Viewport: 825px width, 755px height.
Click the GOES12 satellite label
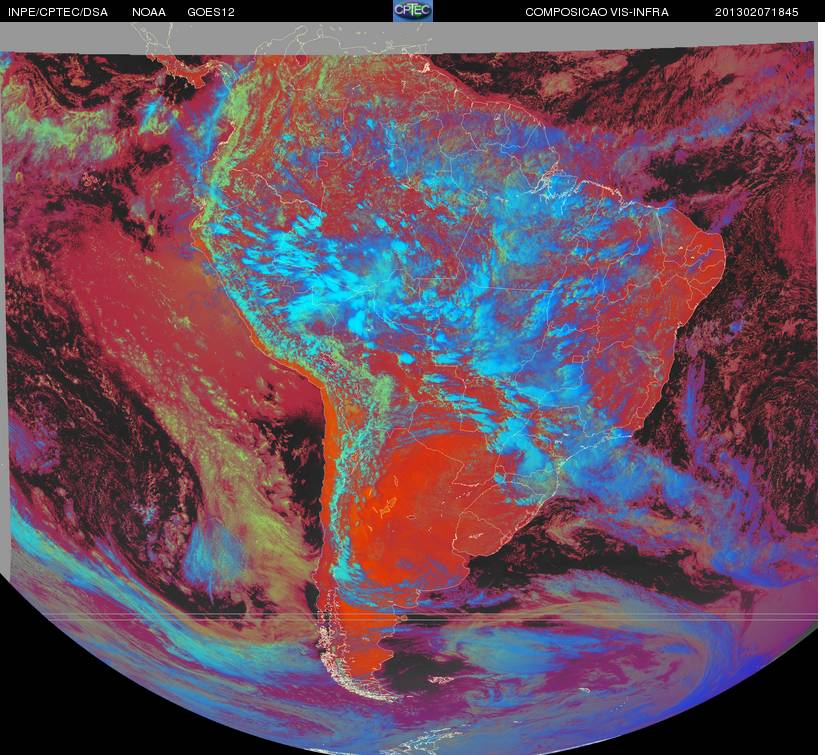(211, 12)
